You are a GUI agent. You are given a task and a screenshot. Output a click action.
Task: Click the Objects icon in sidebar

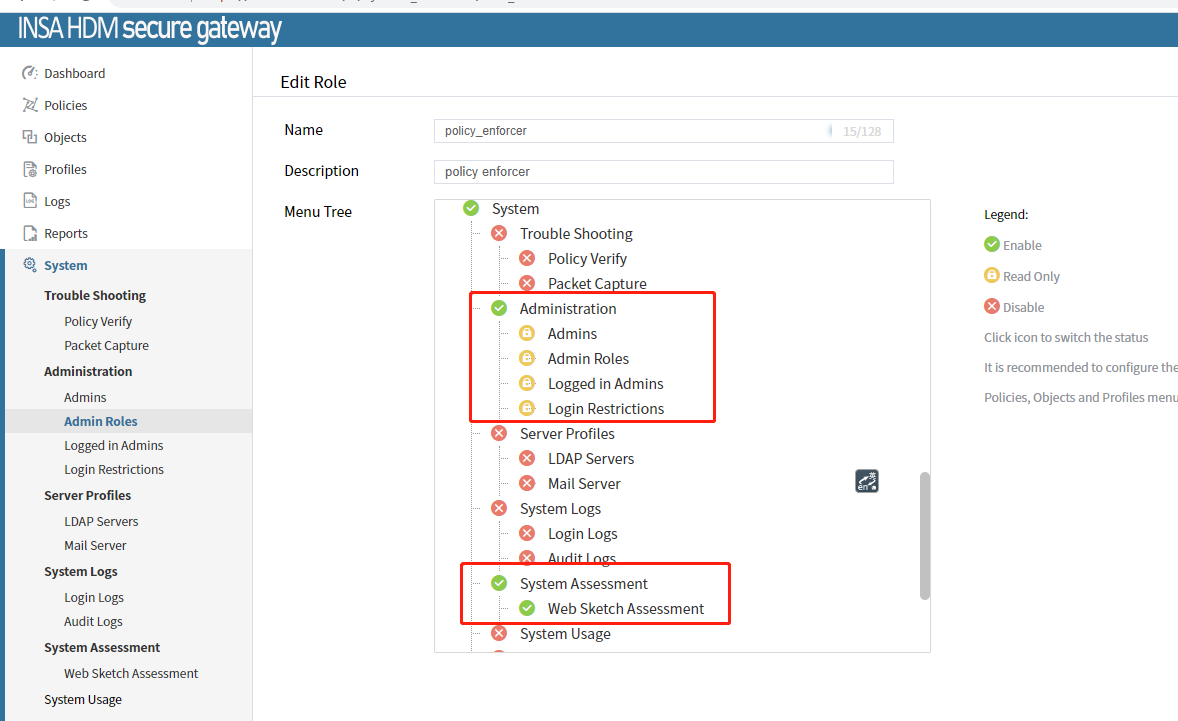(x=30, y=137)
